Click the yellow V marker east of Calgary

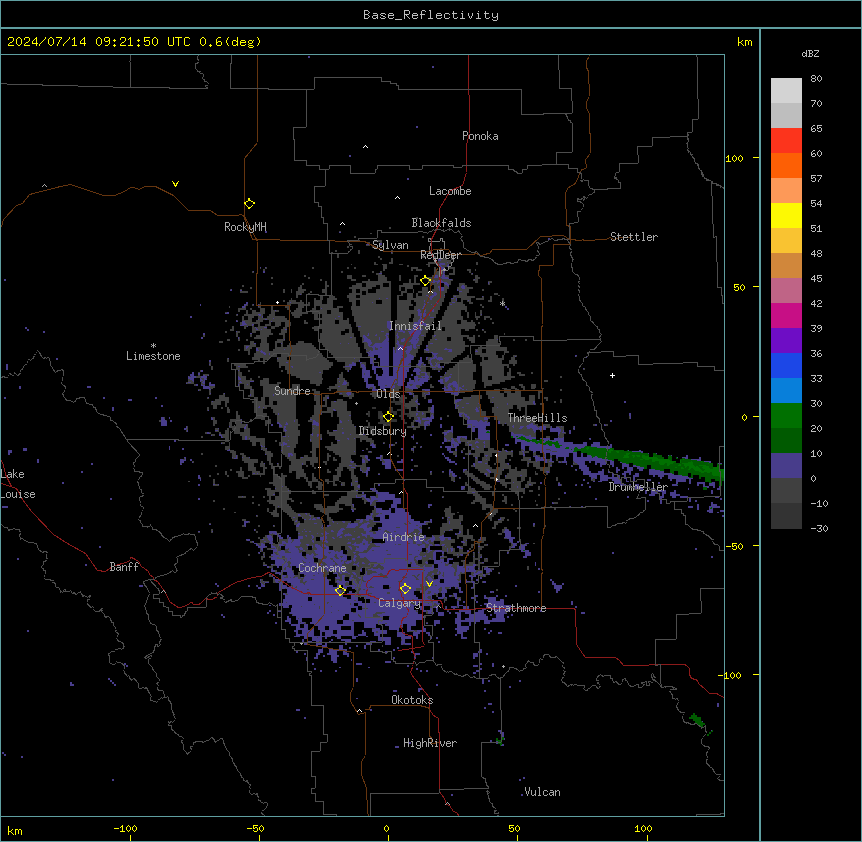(x=429, y=584)
